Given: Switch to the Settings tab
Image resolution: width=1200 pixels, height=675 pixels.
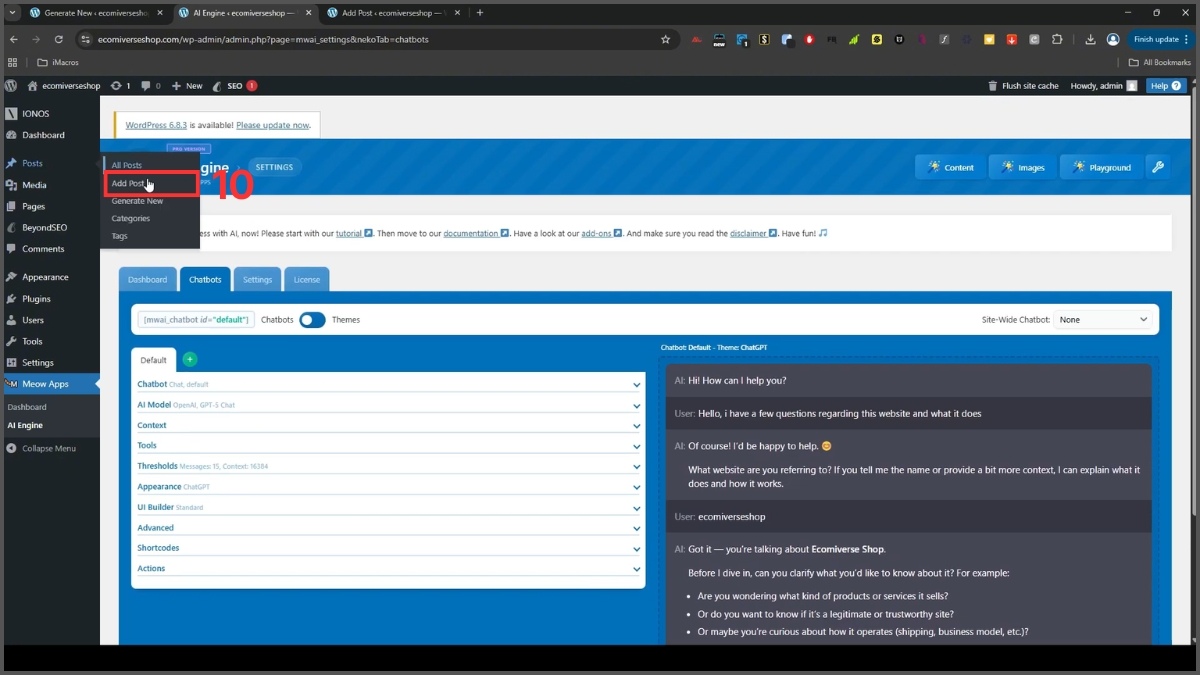Looking at the screenshot, I should pos(257,280).
